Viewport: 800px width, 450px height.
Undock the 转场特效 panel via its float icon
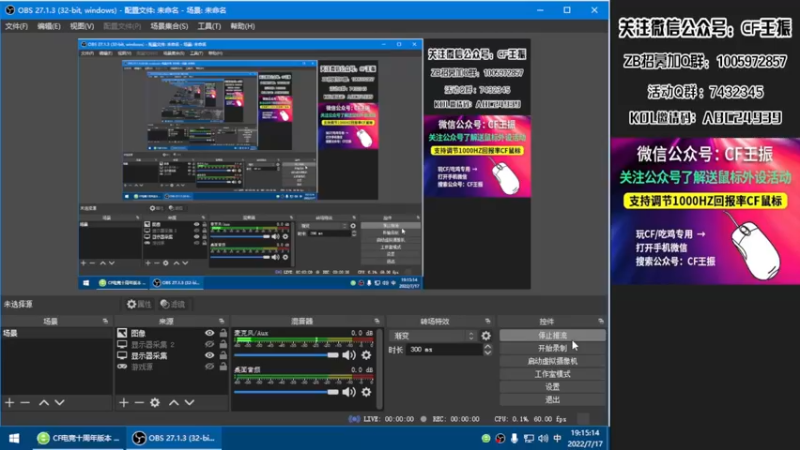pos(488,321)
